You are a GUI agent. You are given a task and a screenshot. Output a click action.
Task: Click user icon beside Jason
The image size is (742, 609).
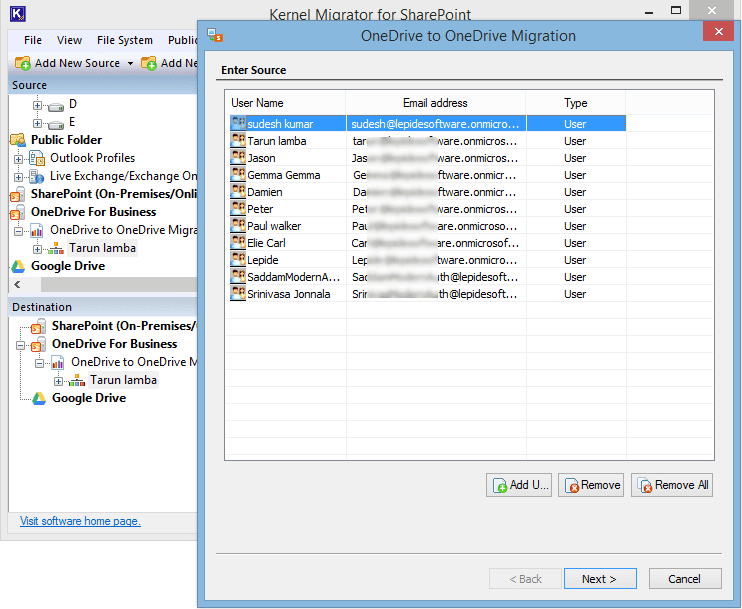(238, 158)
